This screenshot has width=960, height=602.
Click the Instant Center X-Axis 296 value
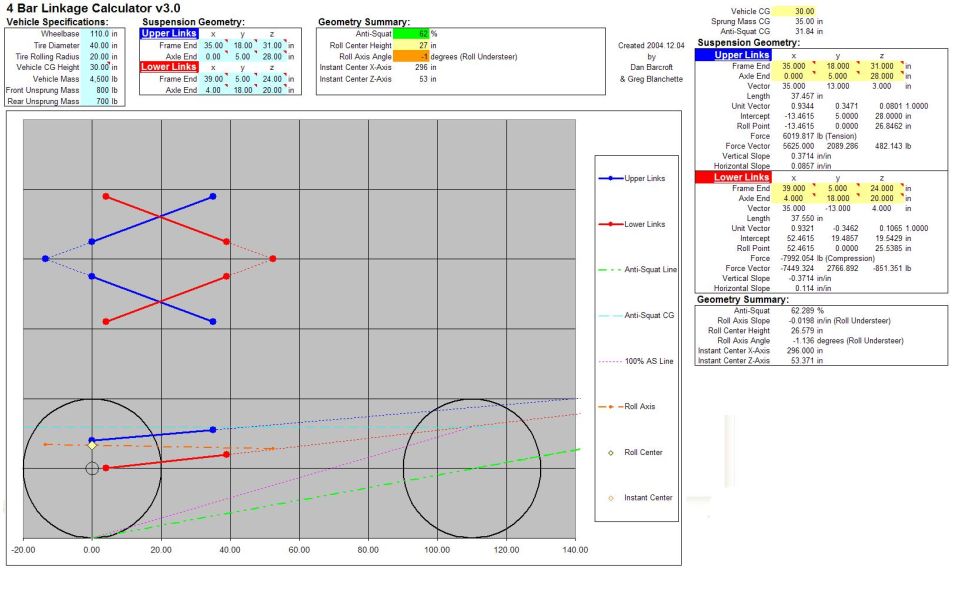(421, 67)
